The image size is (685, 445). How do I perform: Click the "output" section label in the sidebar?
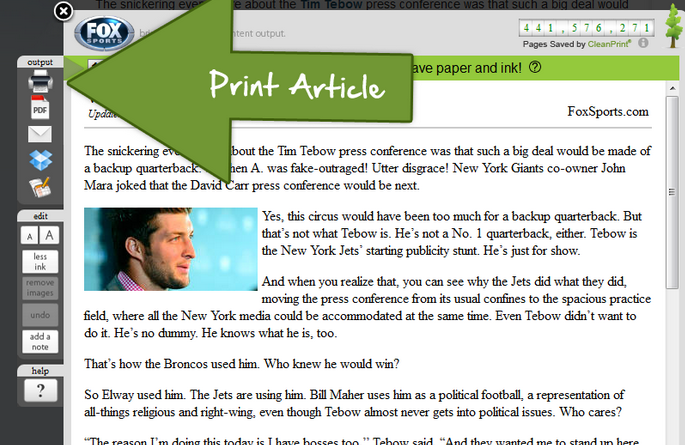40,62
